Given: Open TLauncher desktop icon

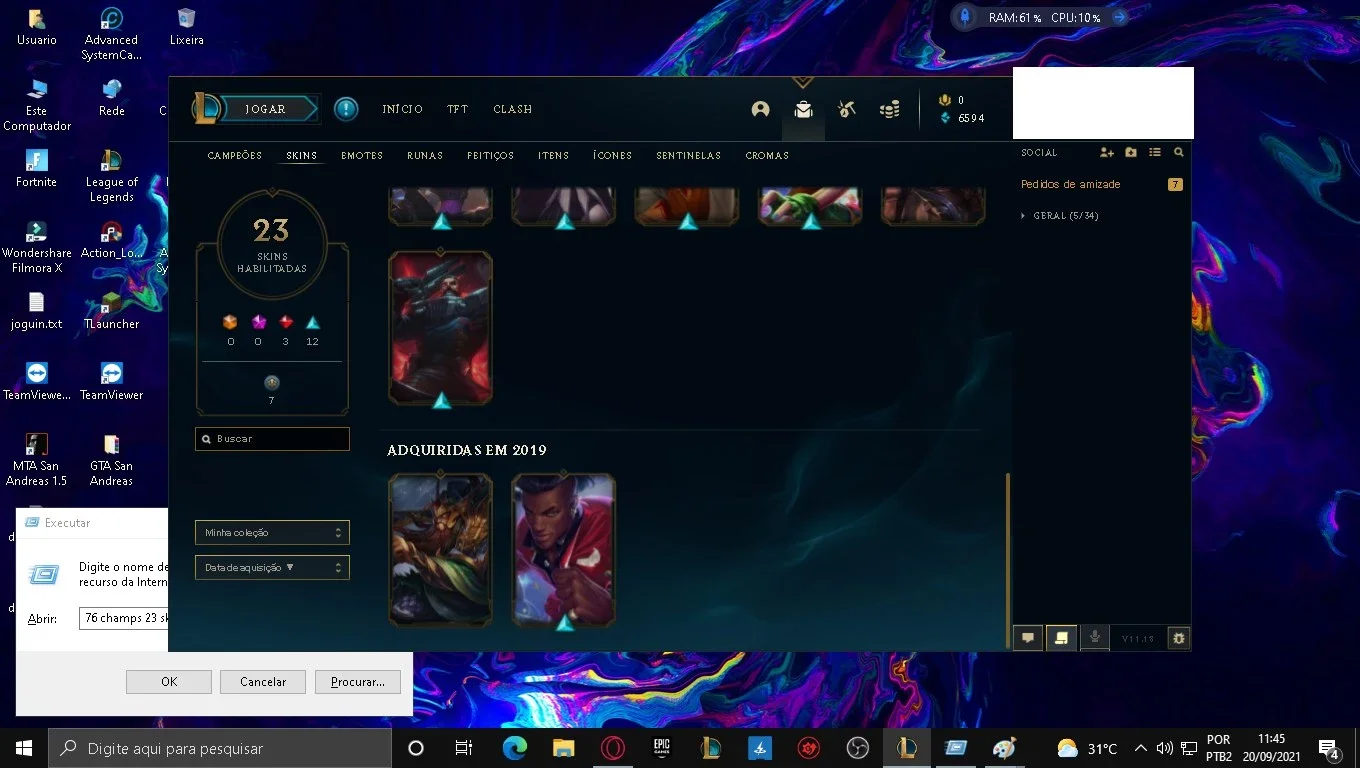Looking at the screenshot, I should (x=112, y=310).
